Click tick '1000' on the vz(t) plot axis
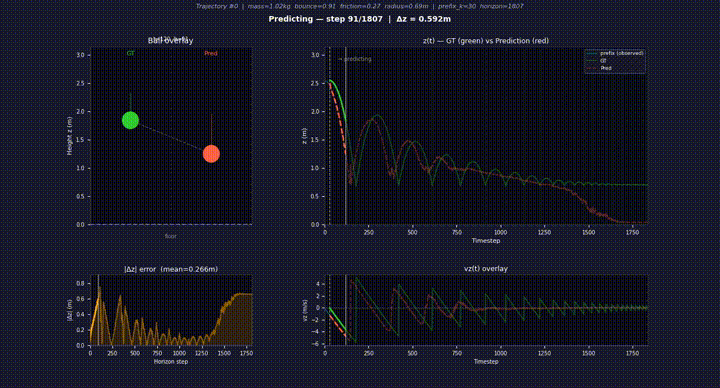The image size is (720, 388). pyautogui.click(x=501, y=353)
